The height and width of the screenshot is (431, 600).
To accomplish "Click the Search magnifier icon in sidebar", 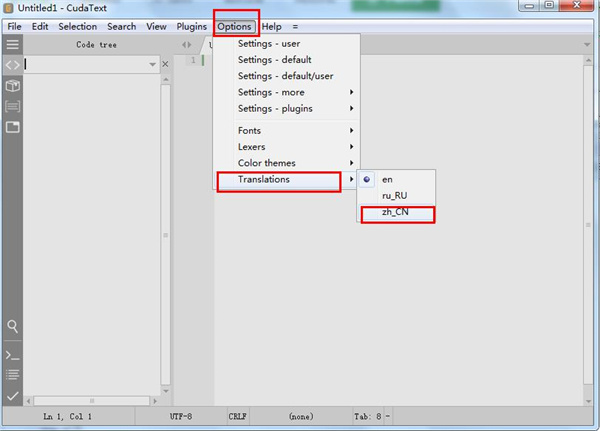I will 12,326.
